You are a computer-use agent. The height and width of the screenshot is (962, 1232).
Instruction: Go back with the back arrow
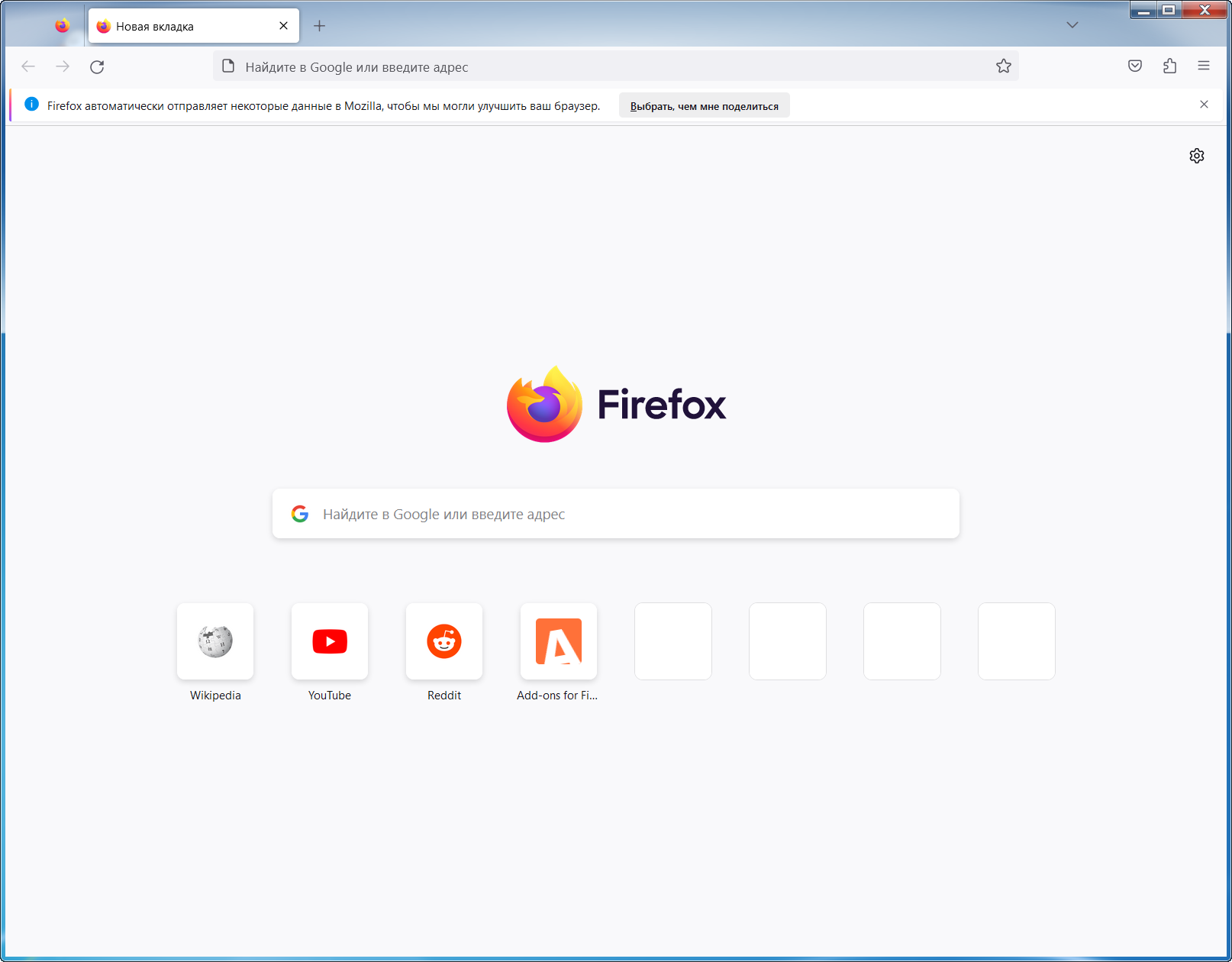[28, 66]
